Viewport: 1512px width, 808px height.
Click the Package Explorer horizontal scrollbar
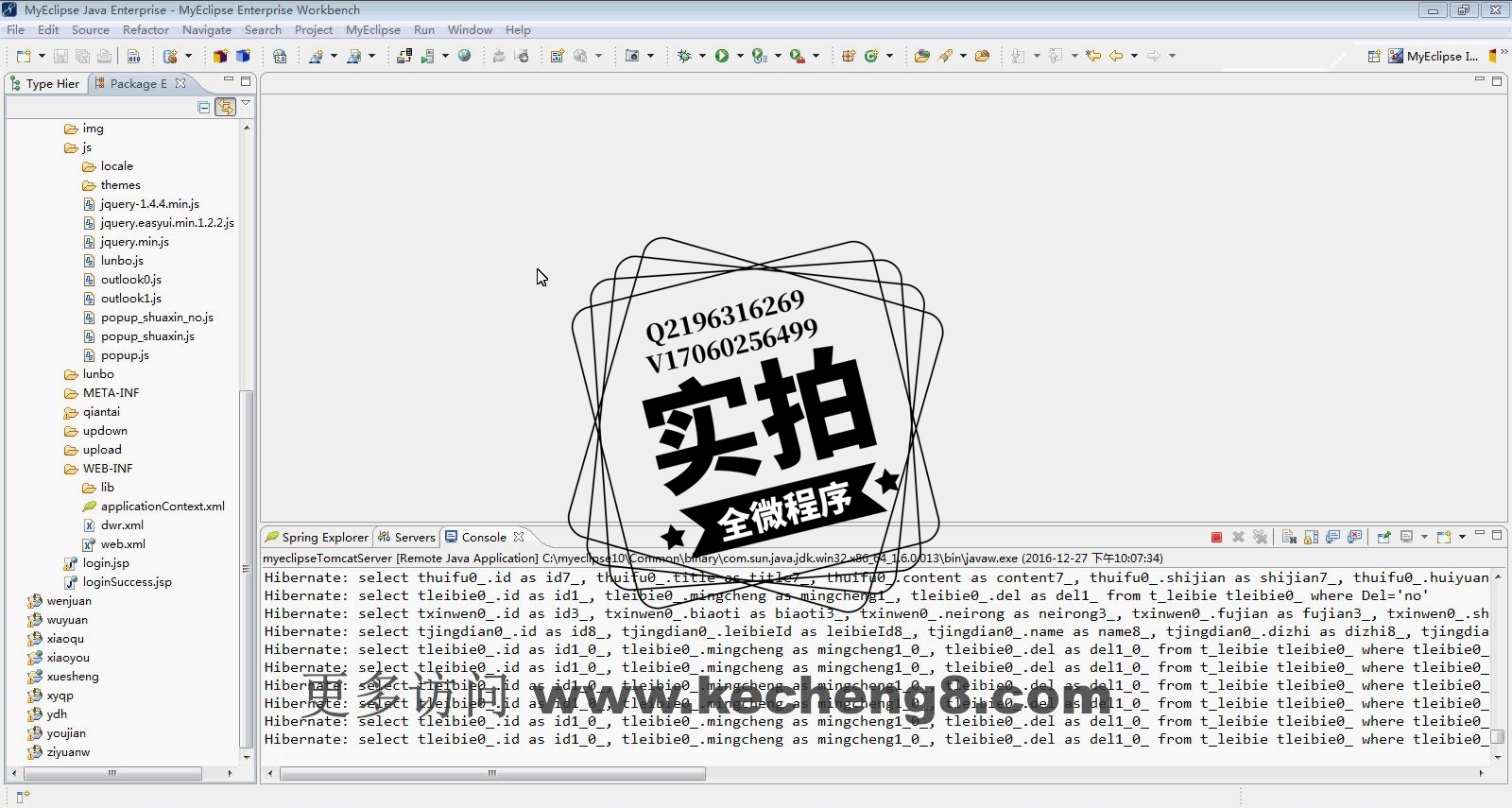tap(112, 773)
